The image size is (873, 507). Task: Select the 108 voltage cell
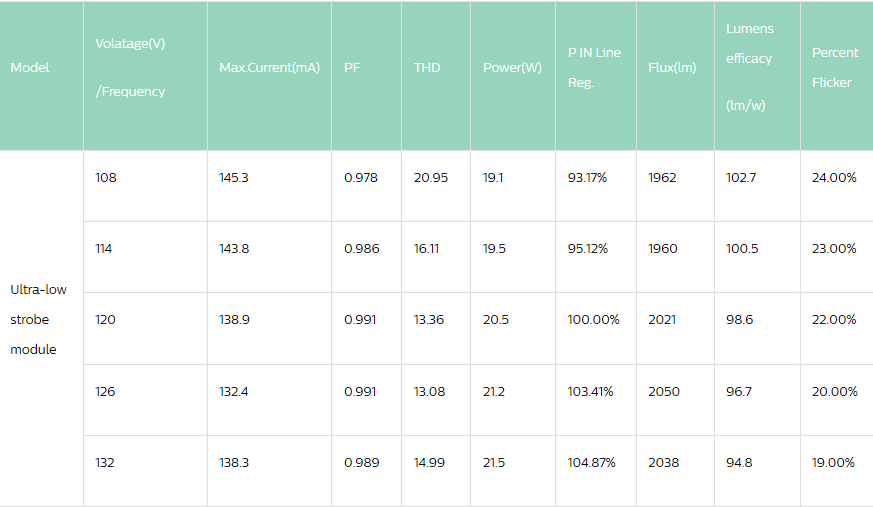coord(105,178)
